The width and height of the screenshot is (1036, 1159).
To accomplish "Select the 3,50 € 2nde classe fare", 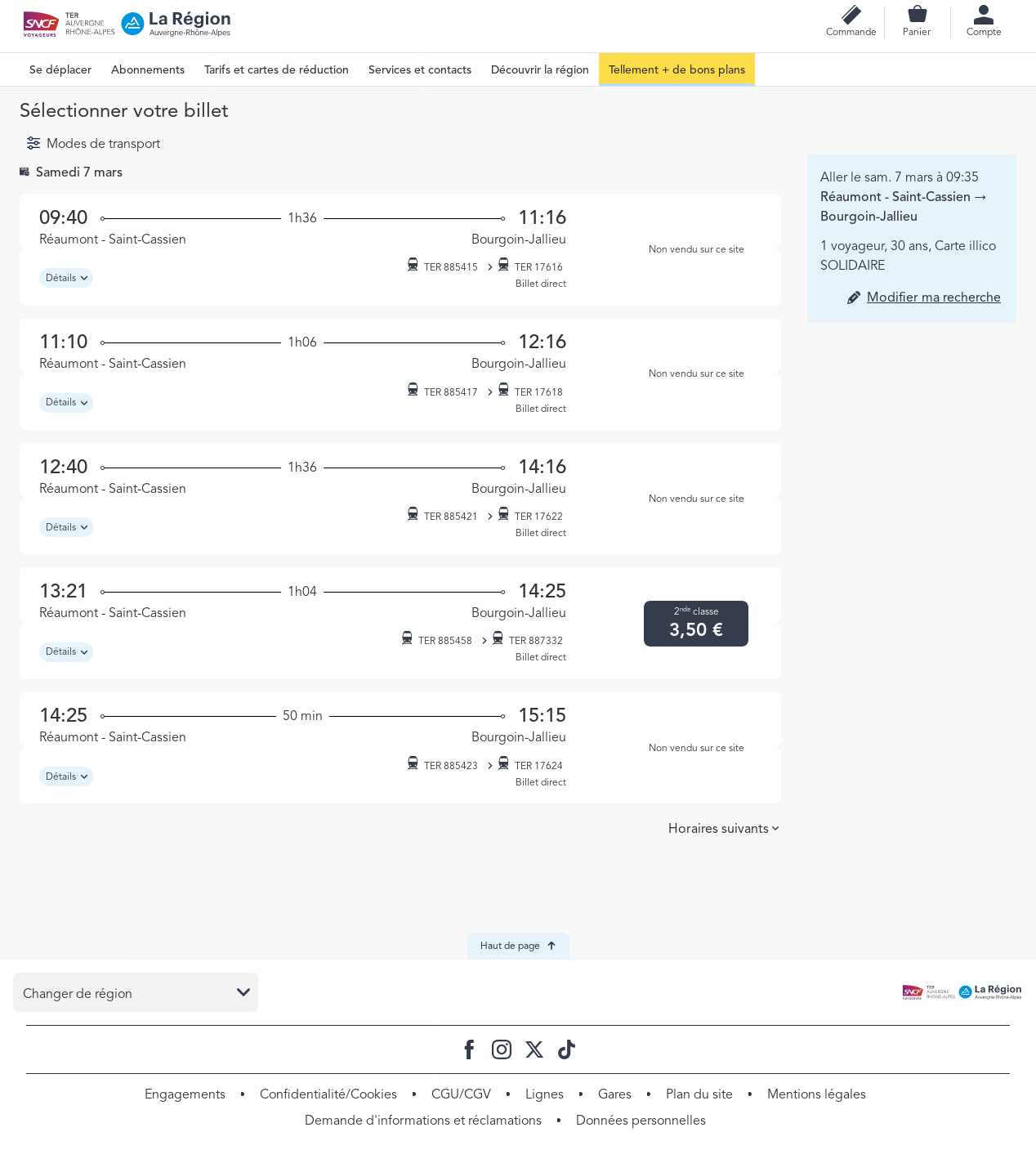I will tap(696, 624).
